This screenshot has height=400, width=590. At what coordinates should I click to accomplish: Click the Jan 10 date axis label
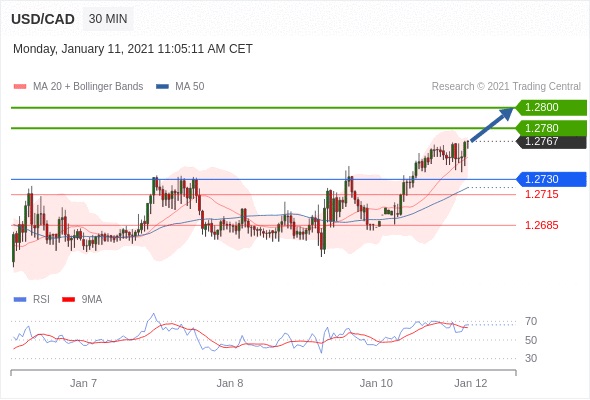376,383
